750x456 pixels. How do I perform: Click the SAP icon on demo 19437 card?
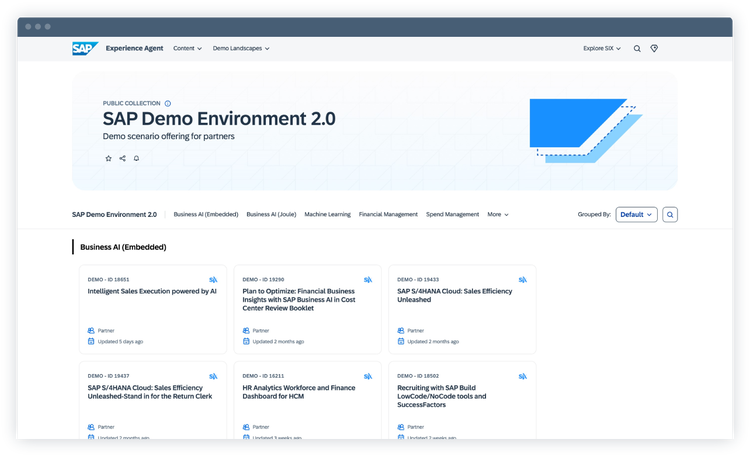[x=213, y=376]
